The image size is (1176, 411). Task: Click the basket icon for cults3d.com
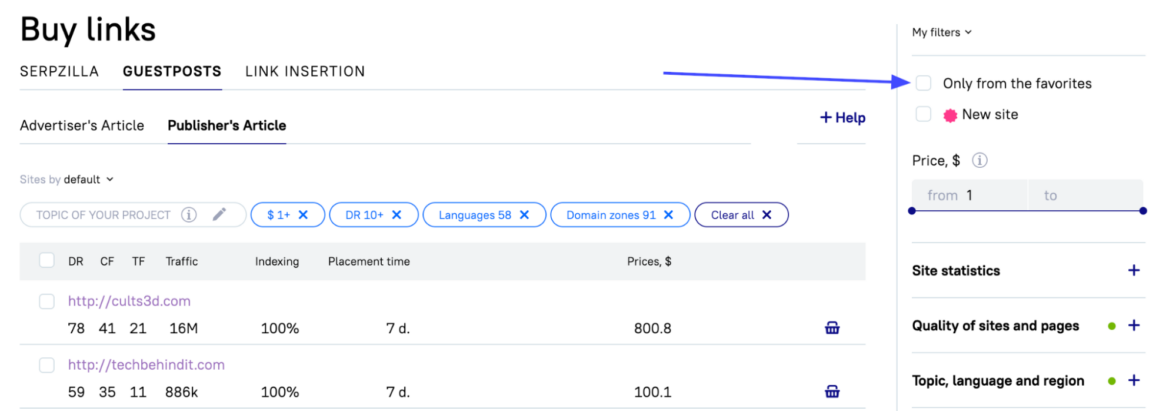832,327
